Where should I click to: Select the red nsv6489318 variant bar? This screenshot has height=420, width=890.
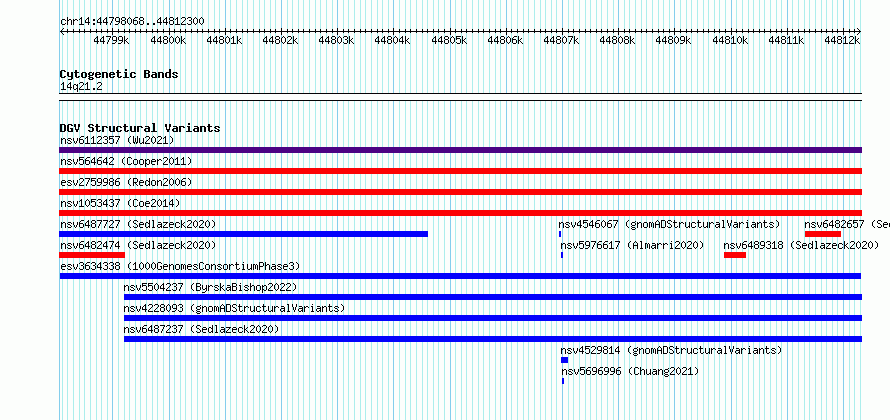(734, 255)
